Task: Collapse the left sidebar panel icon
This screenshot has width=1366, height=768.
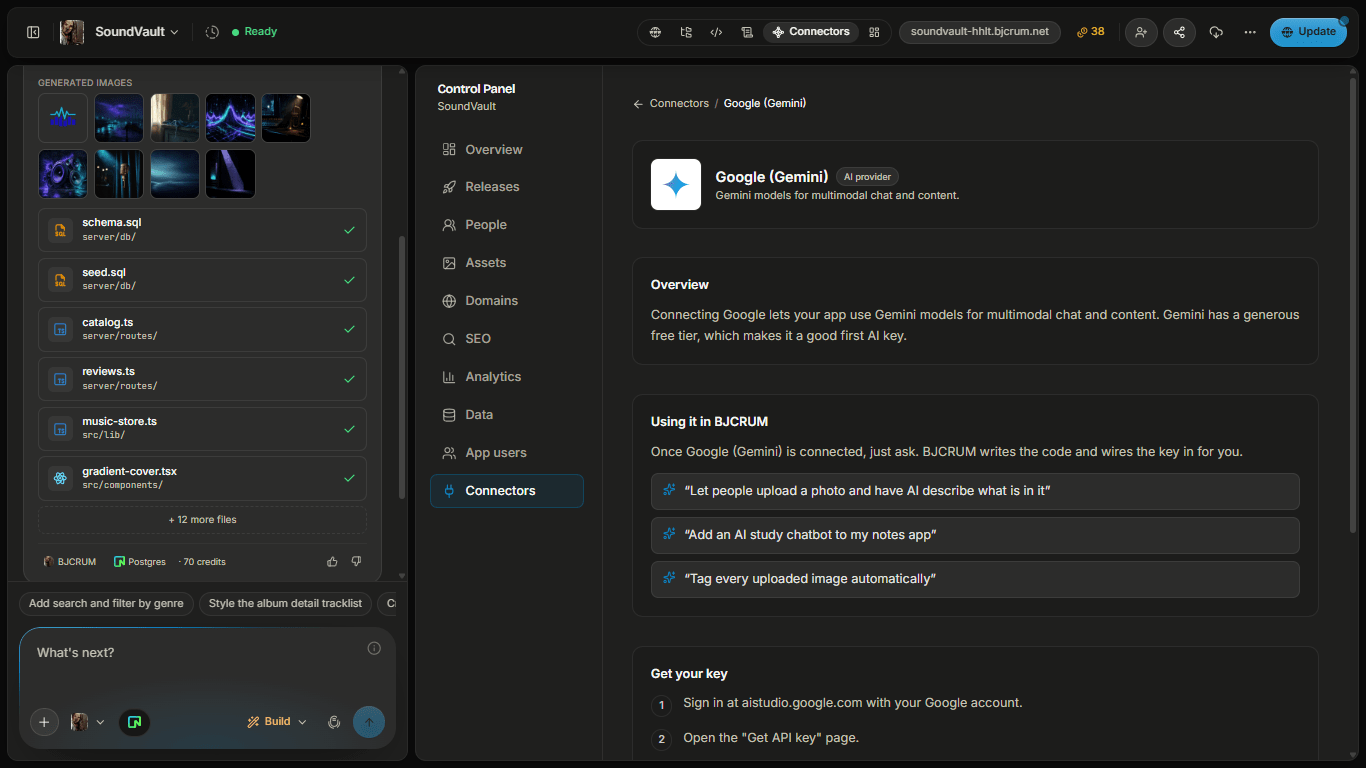Action: click(x=33, y=32)
